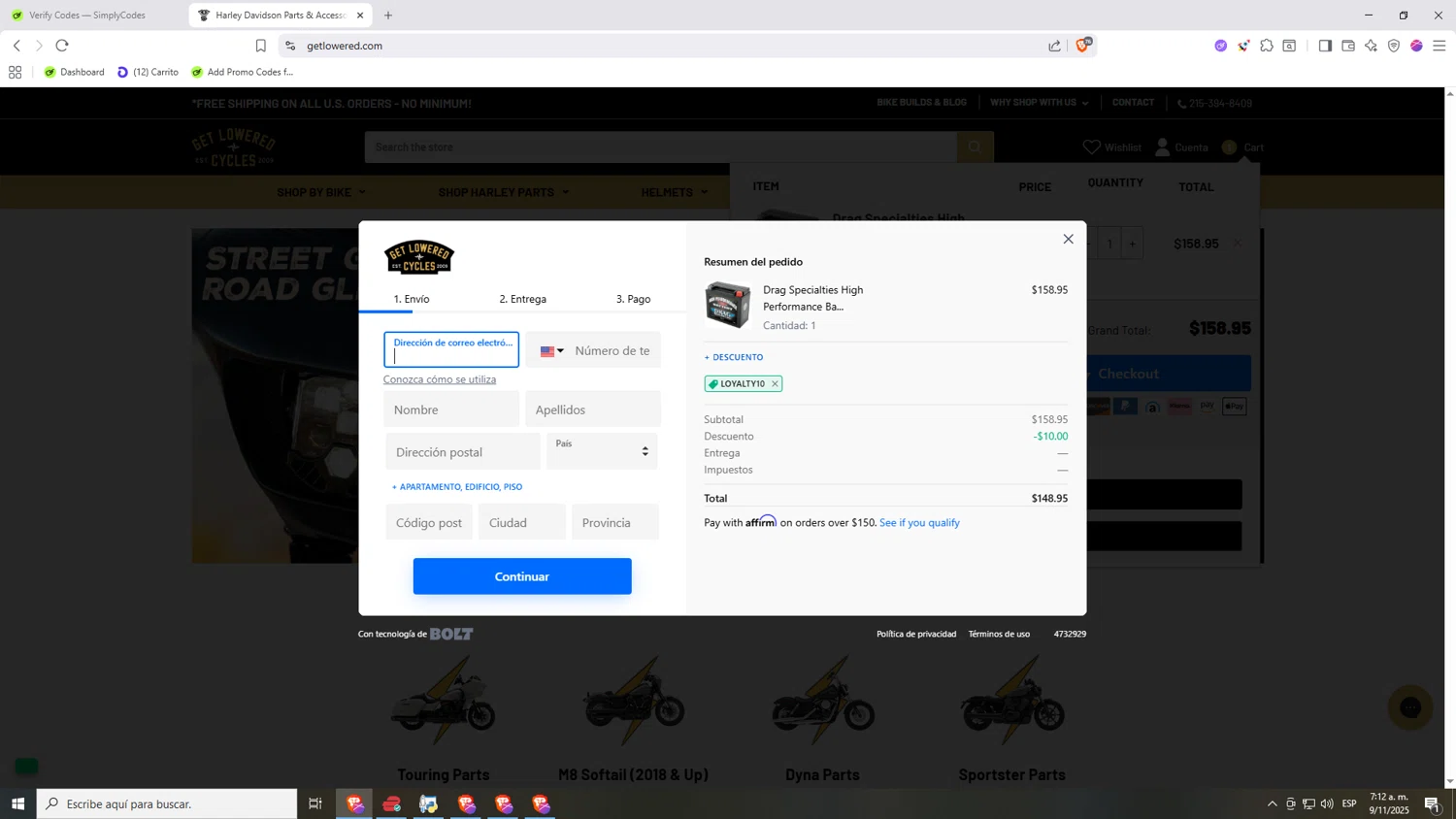Open Brave Wallet icon
Screen dimensions: 1456x819
tap(1348, 46)
